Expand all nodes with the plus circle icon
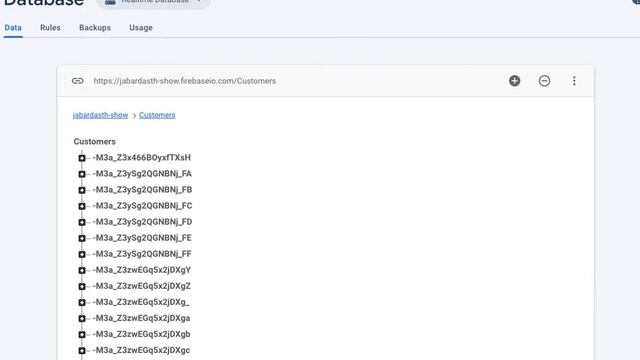 pos(514,81)
